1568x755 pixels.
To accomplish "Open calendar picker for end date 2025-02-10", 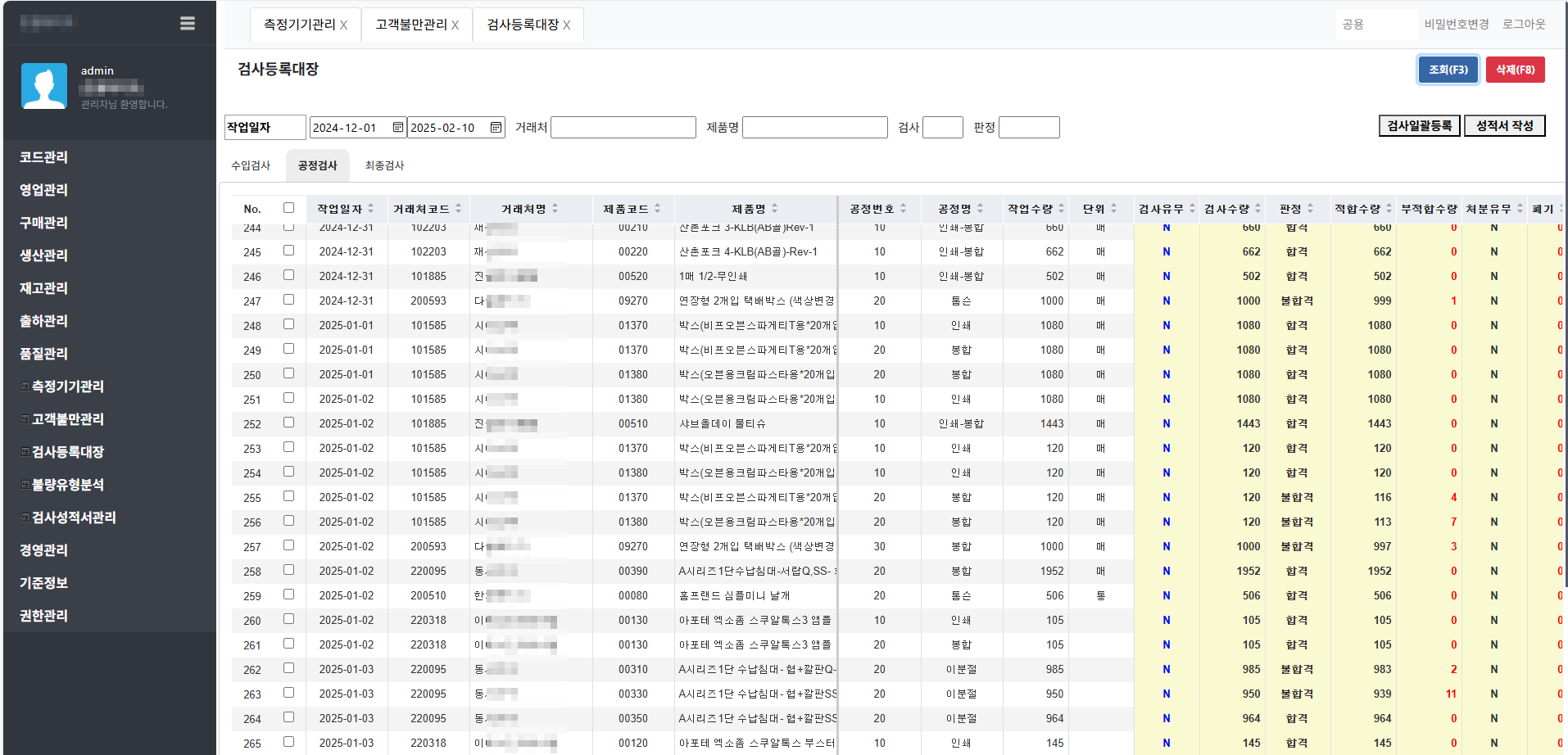I will pyautogui.click(x=496, y=127).
